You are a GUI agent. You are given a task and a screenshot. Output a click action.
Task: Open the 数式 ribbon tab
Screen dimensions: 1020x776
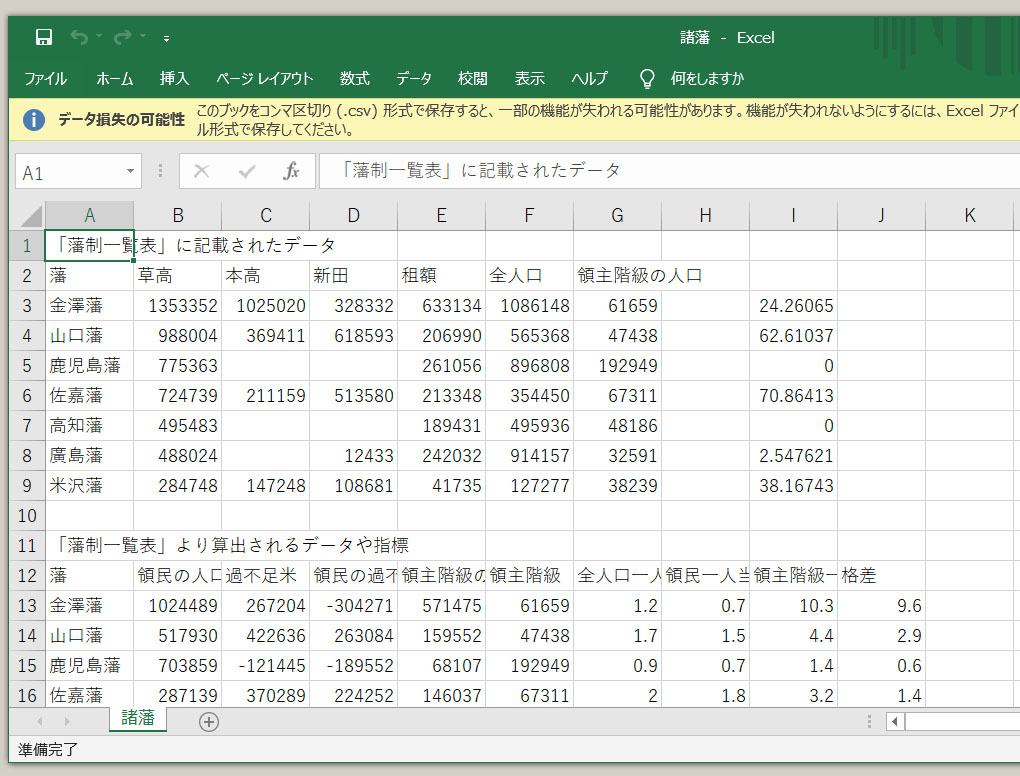[355, 79]
